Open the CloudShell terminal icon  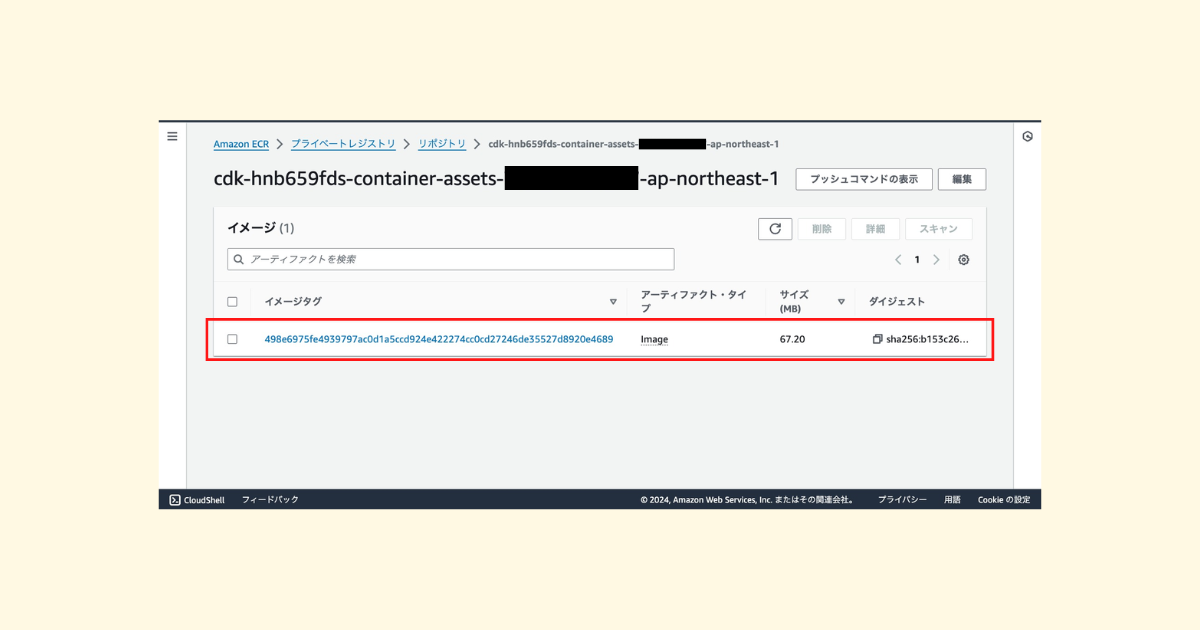[174, 500]
